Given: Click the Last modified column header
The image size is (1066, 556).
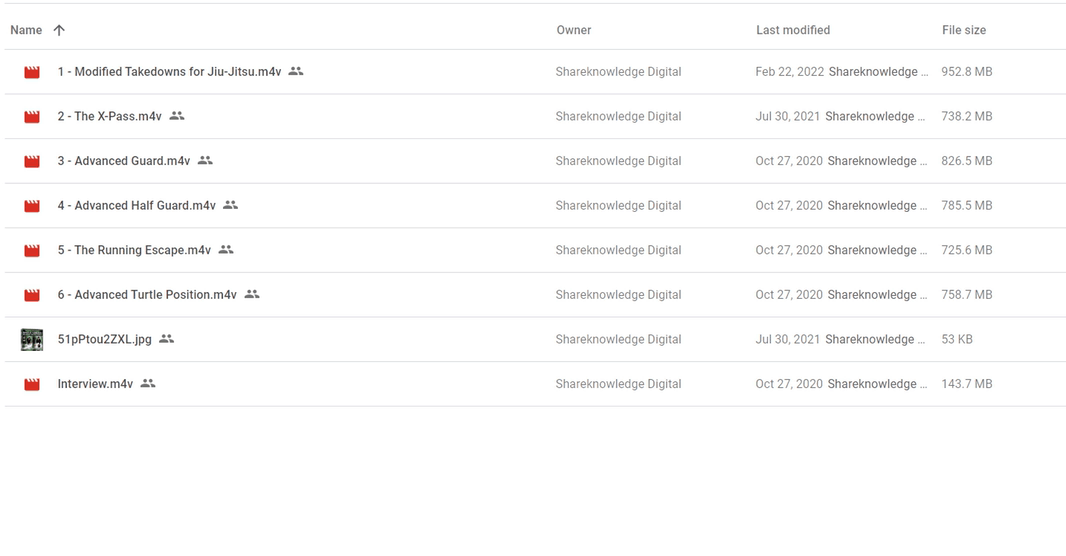Looking at the screenshot, I should click(793, 30).
